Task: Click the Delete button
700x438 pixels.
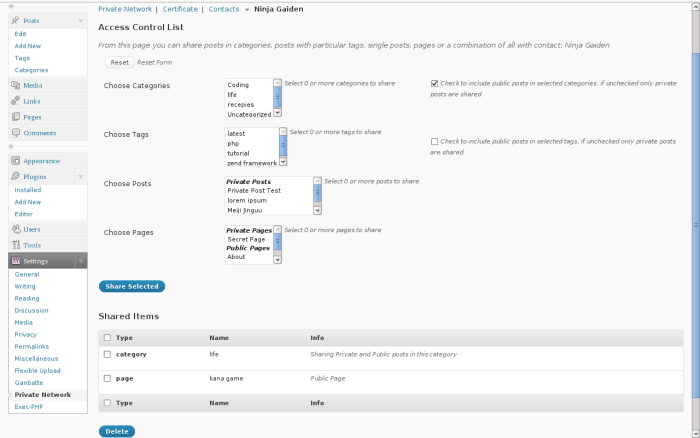Action: (x=117, y=431)
